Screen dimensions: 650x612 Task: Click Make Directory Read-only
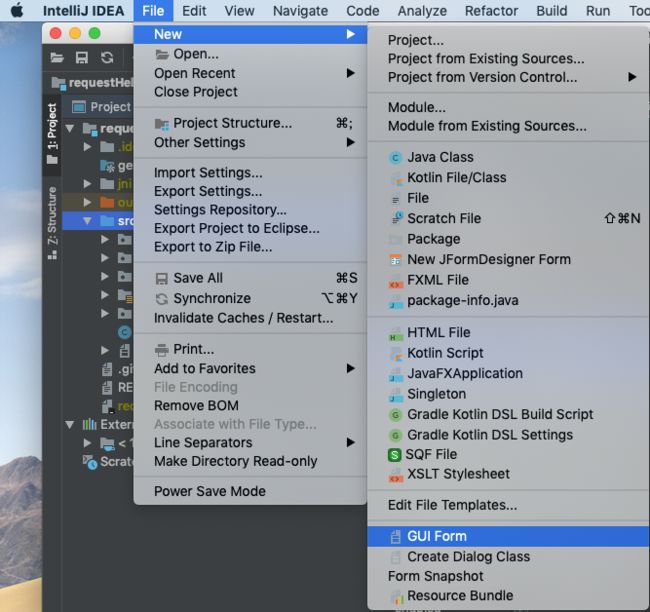click(250, 461)
